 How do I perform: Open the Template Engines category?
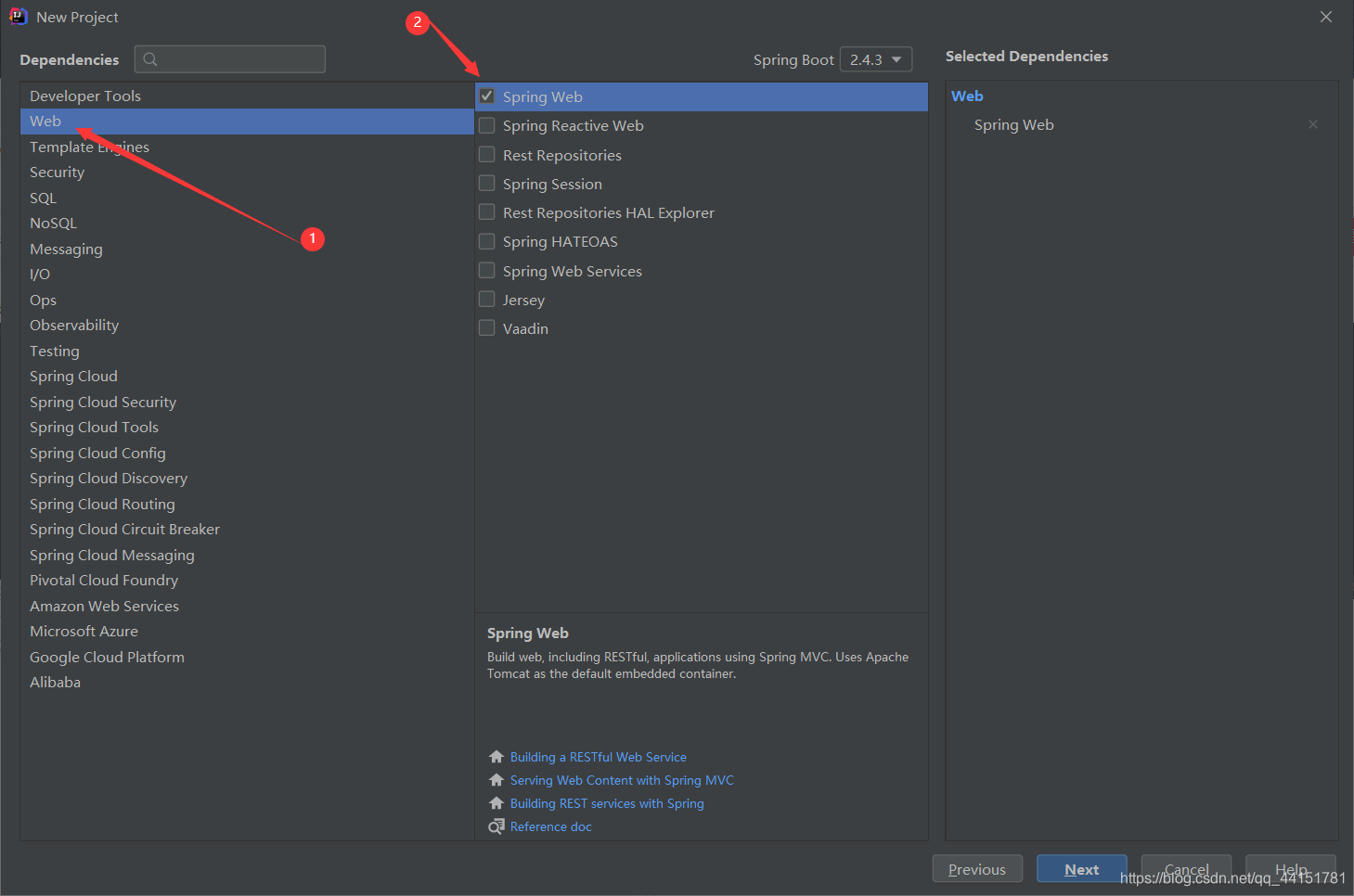(247, 147)
